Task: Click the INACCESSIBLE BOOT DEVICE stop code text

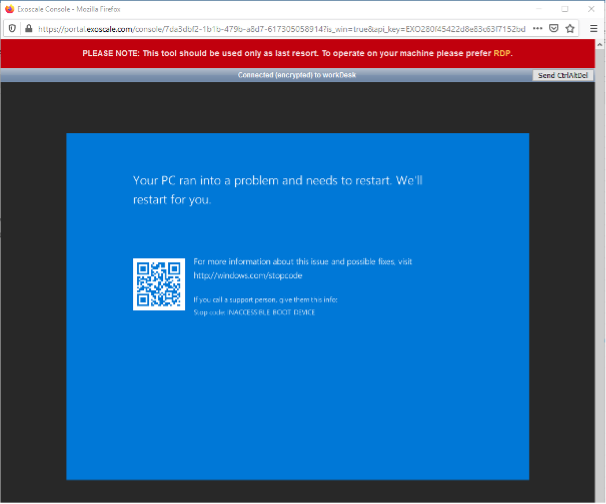Action: pos(271,312)
